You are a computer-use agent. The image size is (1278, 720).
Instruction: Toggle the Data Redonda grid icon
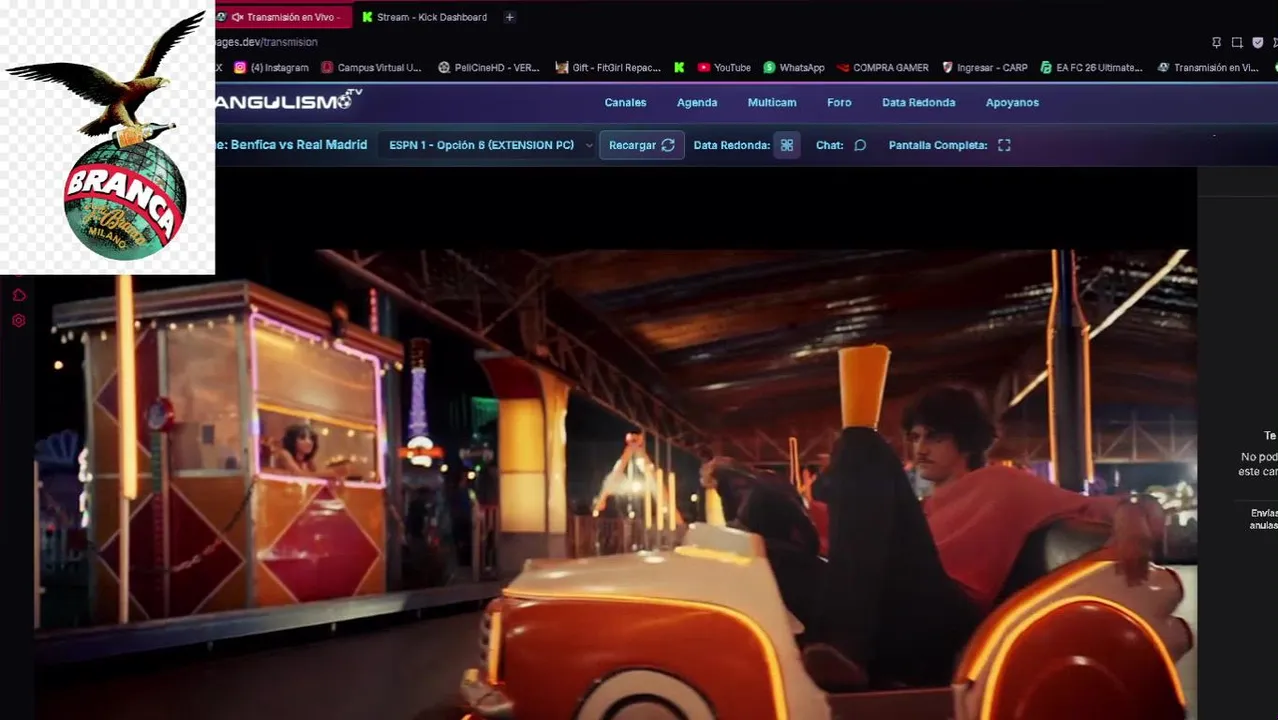pyautogui.click(x=787, y=145)
